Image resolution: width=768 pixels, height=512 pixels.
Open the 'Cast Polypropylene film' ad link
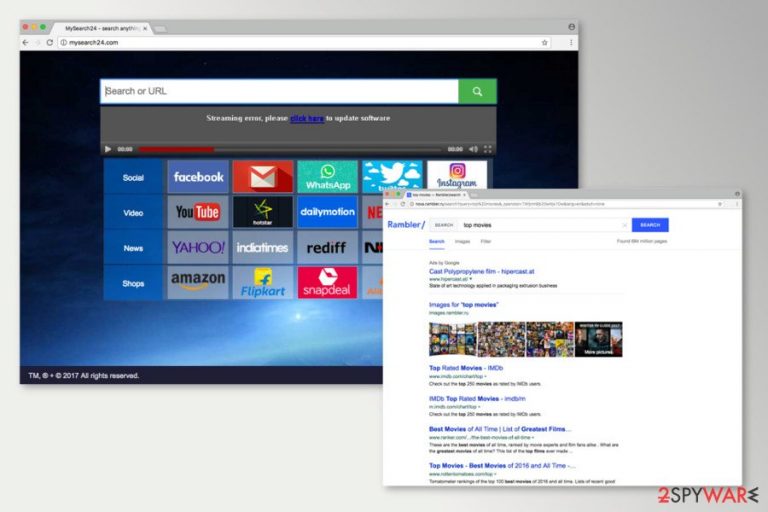coord(481,271)
